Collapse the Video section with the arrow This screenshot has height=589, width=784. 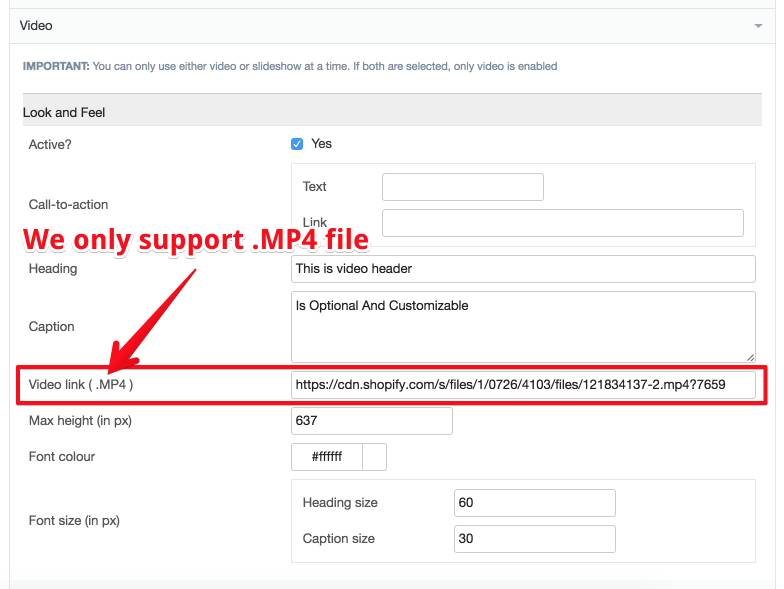[x=758, y=26]
